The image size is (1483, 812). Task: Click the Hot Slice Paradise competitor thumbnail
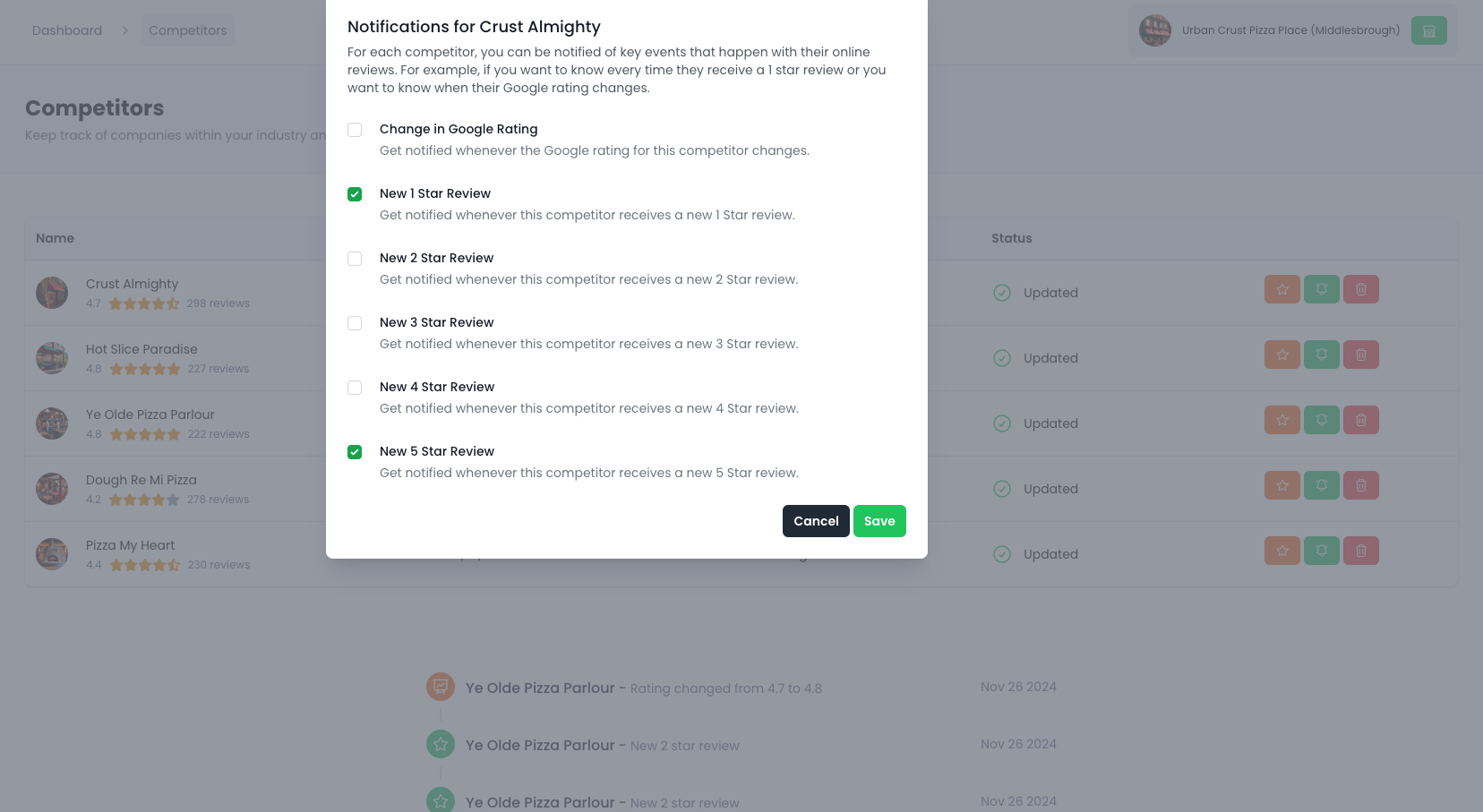52,358
